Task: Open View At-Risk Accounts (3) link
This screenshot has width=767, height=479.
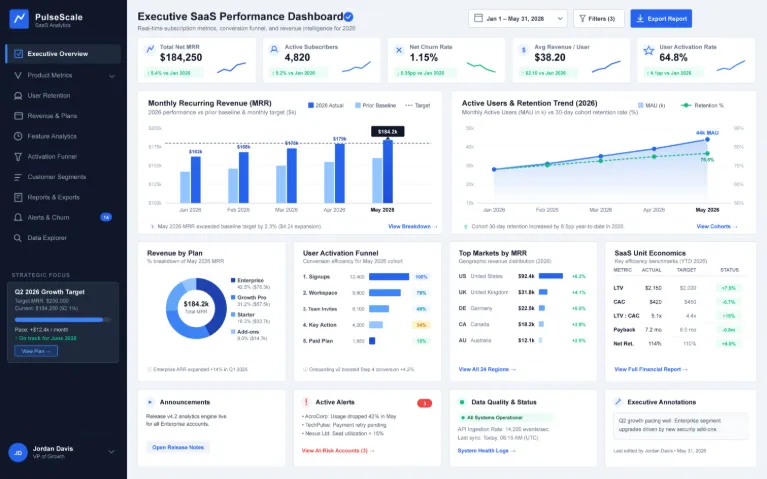Action: (338, 451)
